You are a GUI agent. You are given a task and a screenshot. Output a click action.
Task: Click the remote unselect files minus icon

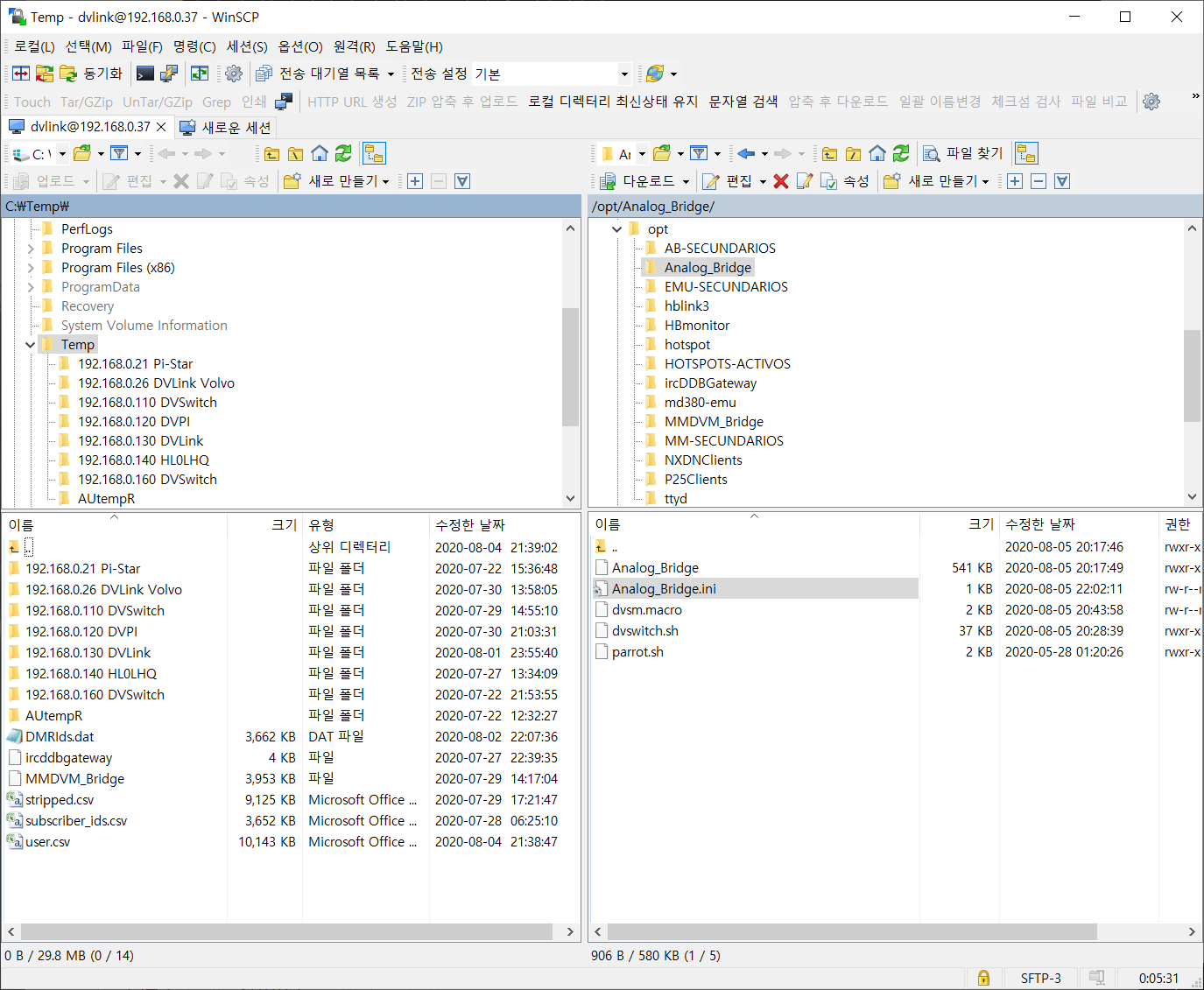tap(1039, 181)
